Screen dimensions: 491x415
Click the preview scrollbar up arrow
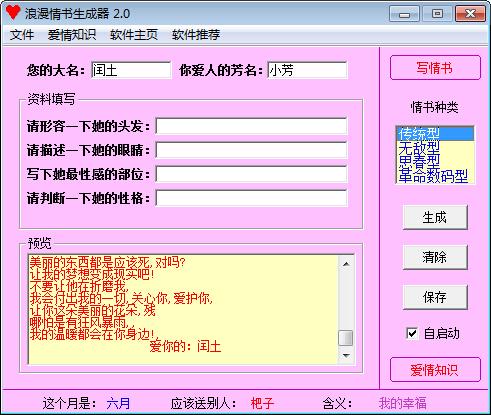coord(346,264)
